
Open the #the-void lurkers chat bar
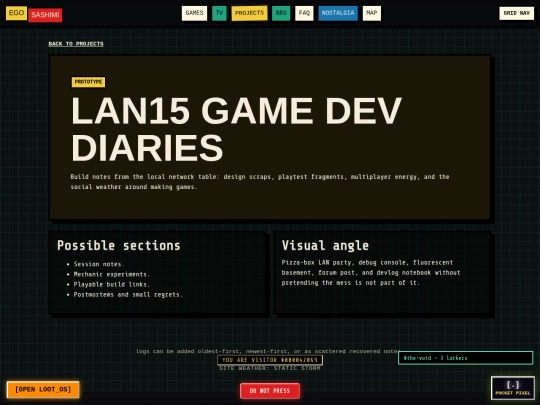(466, 358)
